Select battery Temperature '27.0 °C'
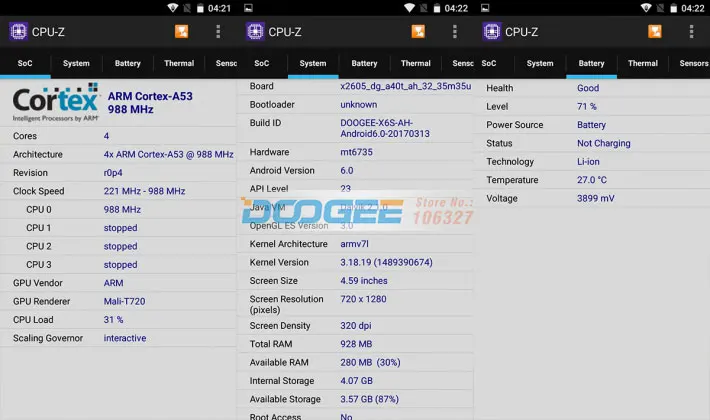710x420 pixels. pyautogui.click(x=592, y=180)
